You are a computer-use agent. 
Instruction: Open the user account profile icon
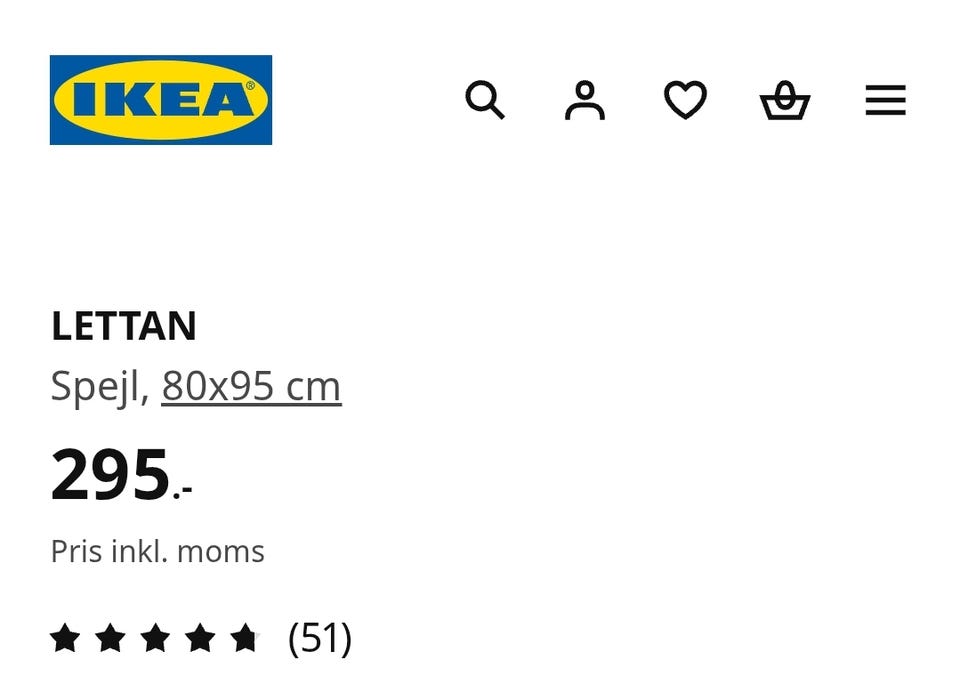click(585, 100)
